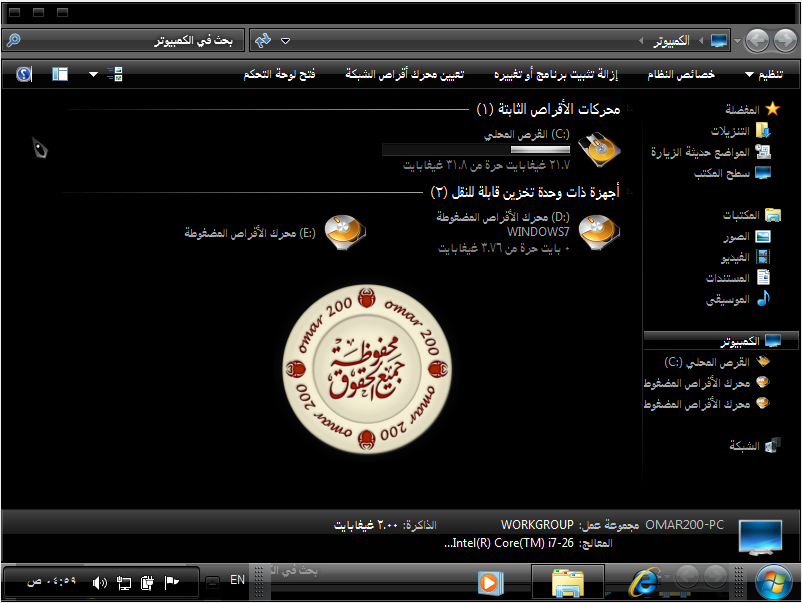This screenshot has width=802, height=603.
Task: Open the "الصور" pictures library icon
Action: click(x=763, y=236)
